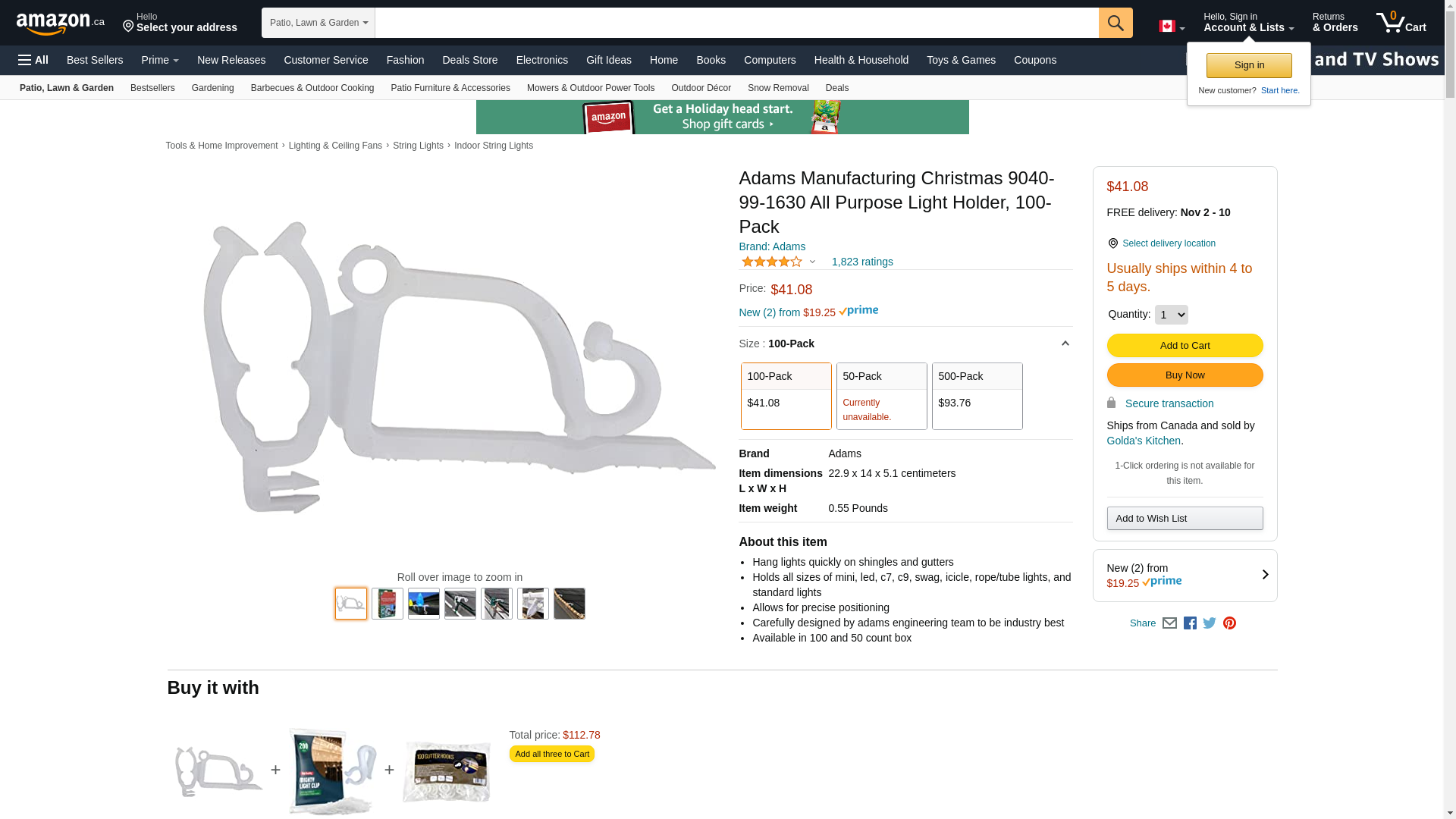Image resolution: width=1456 pixels, height=819 pixels.
Task: Select the 500-Pack size option
Action: [x=977, y=396]
